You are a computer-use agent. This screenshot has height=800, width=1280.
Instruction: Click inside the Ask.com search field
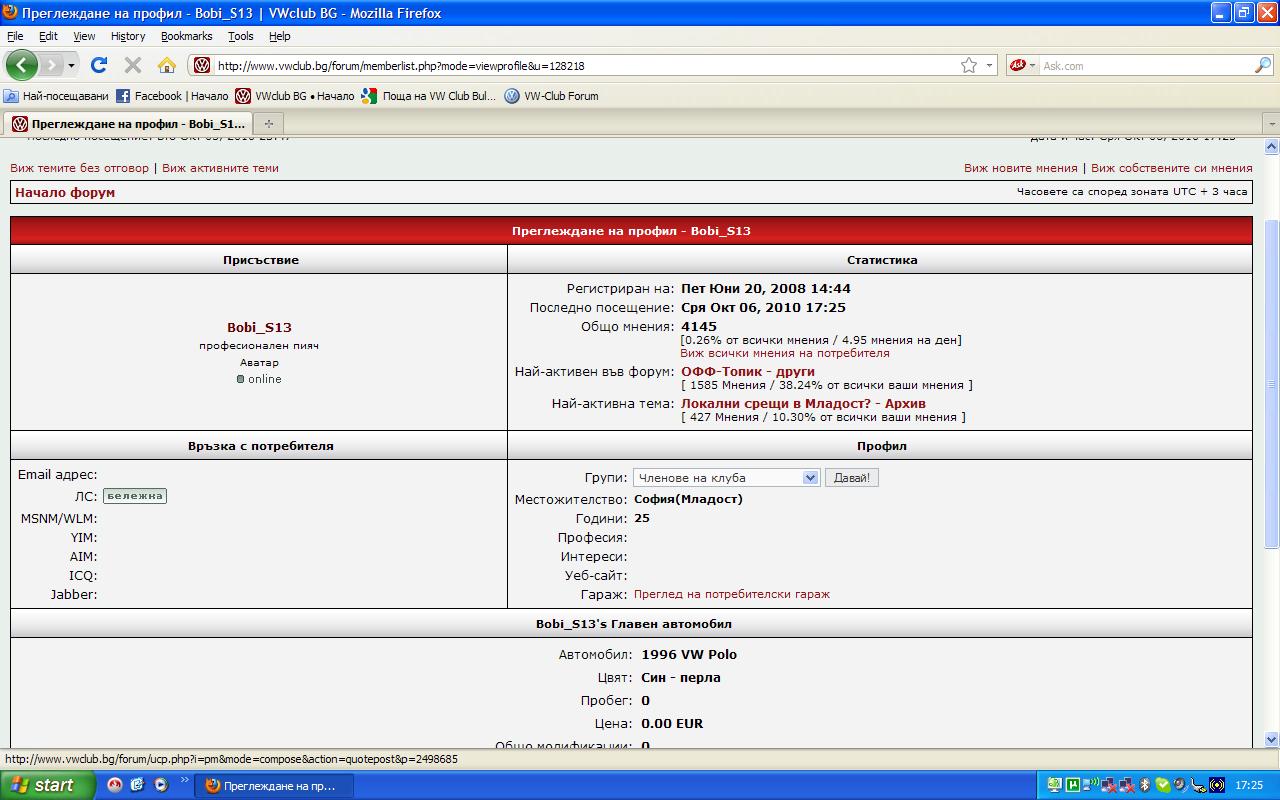1143,65
